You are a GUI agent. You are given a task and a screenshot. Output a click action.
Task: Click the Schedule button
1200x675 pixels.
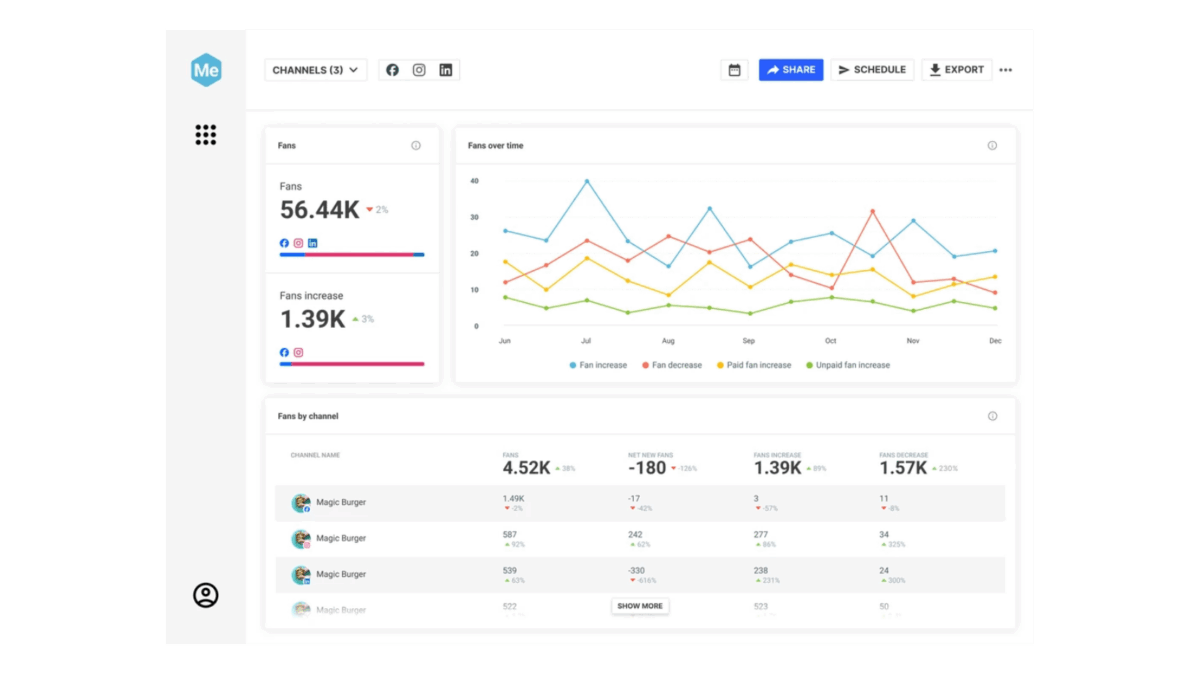pos(872,70)
